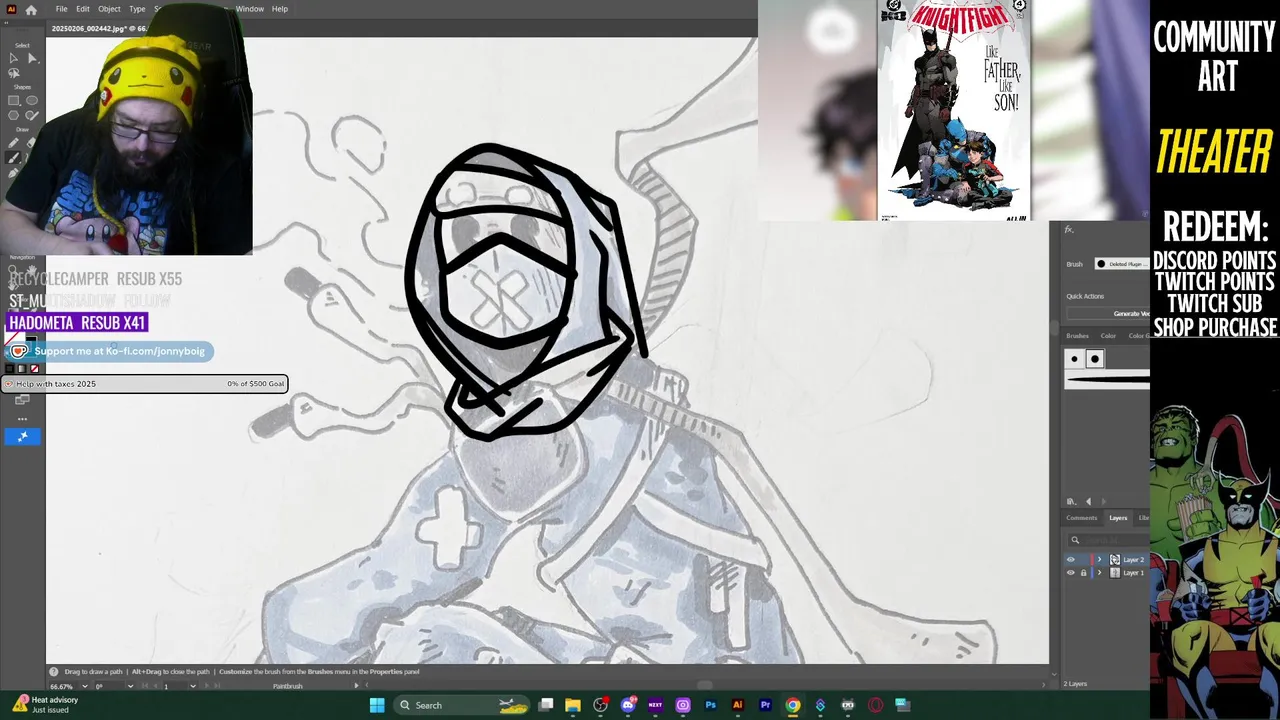Select the Direct Selection tool

click(32, 59)
